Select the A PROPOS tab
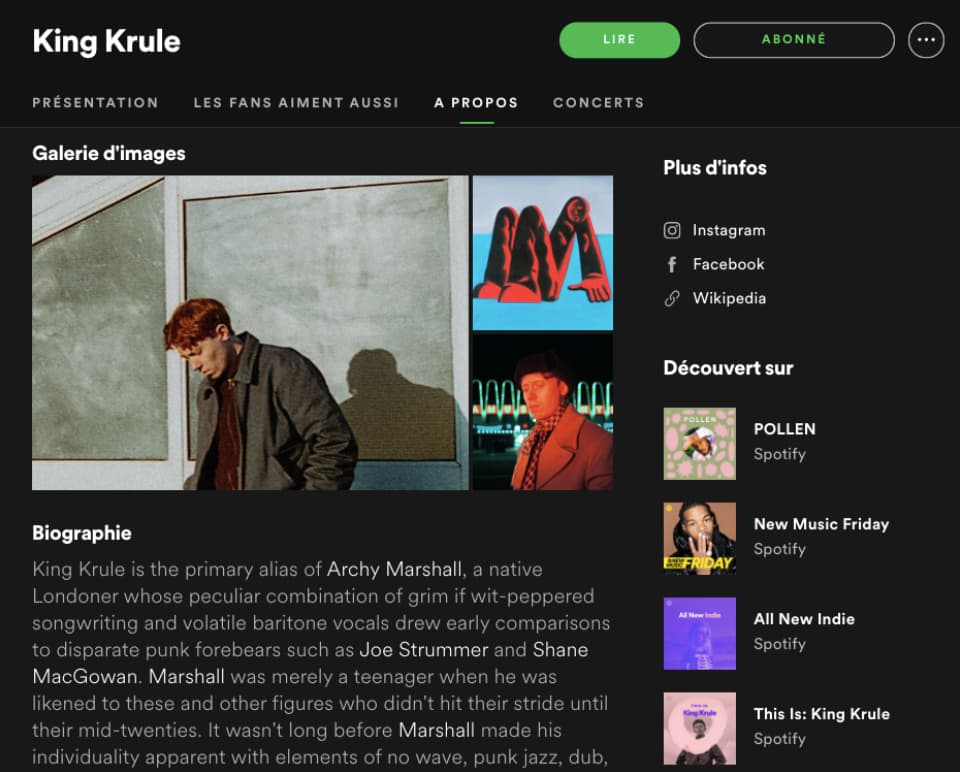Viewport: 960px width, 772px height. click(x=476, y=103)
